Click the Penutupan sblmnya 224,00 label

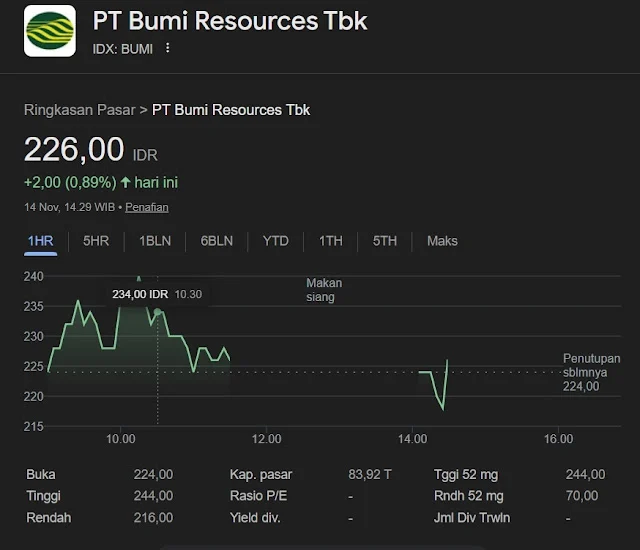(591, 372)
